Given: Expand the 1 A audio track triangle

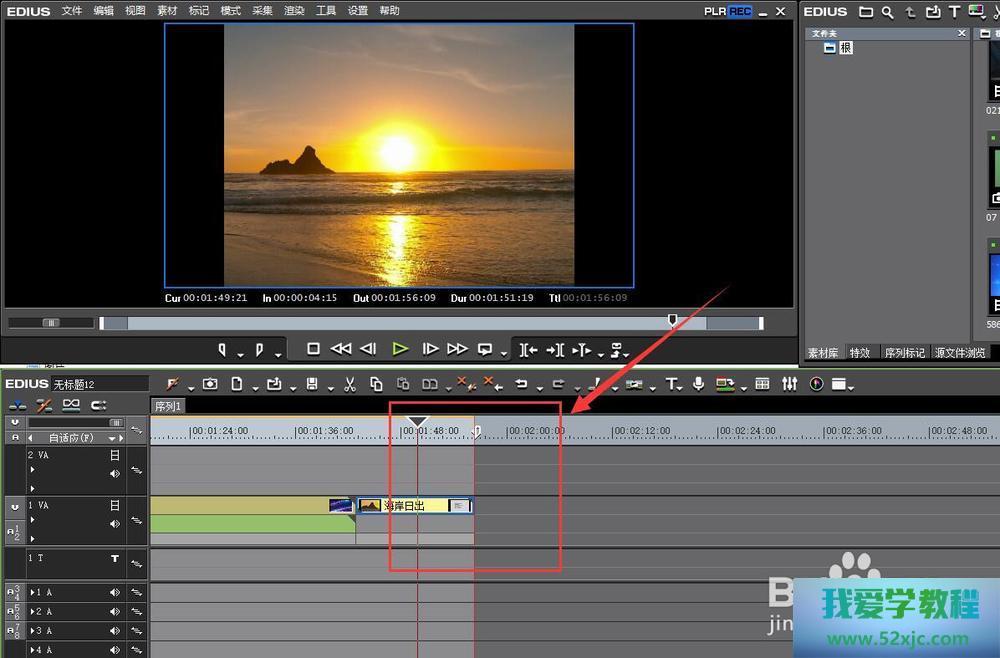Looking at the screenshot, I should tap(32, 593).
